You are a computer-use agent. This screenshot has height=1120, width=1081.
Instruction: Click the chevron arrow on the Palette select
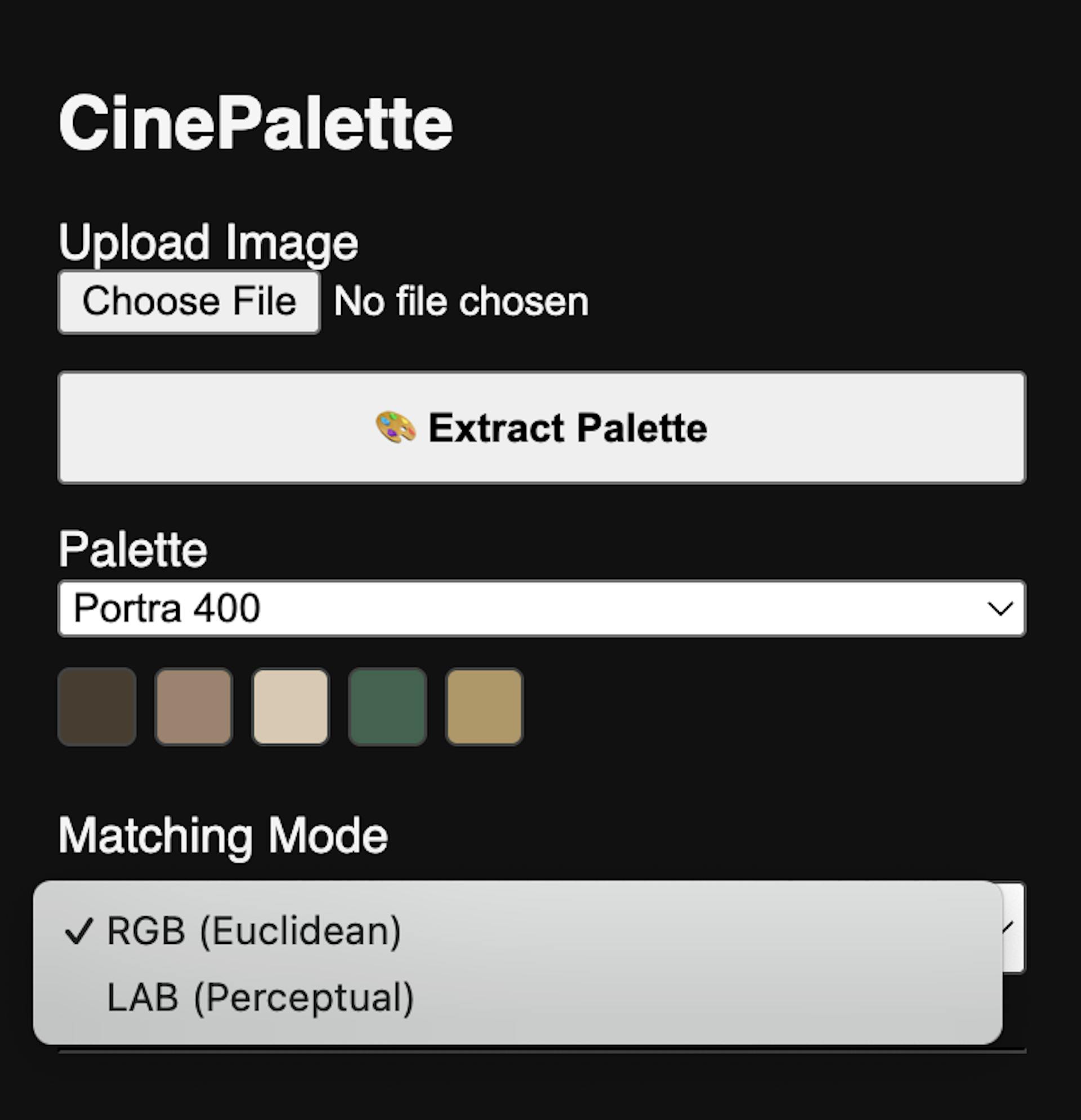click(x=999, y=608)
